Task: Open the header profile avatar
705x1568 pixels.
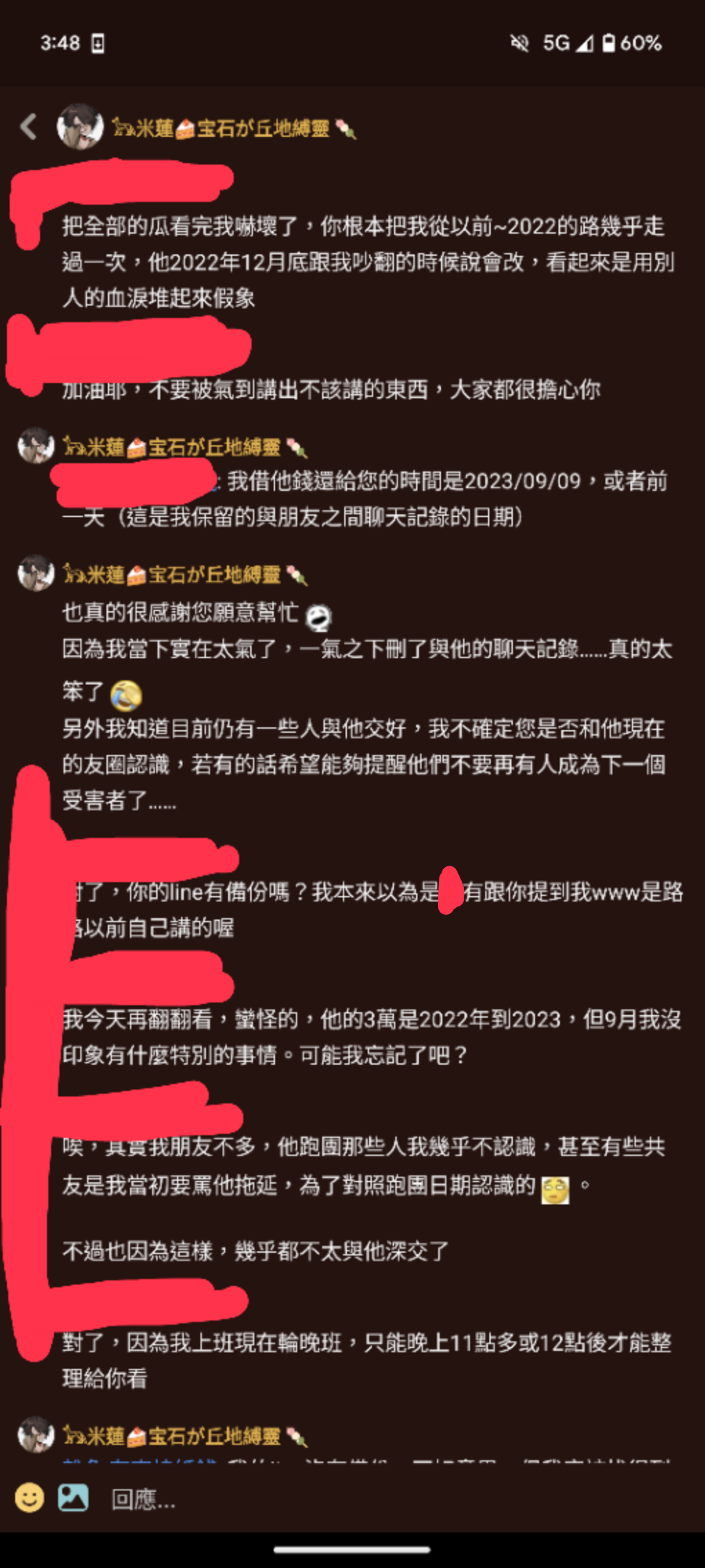Action: (79, 127)
